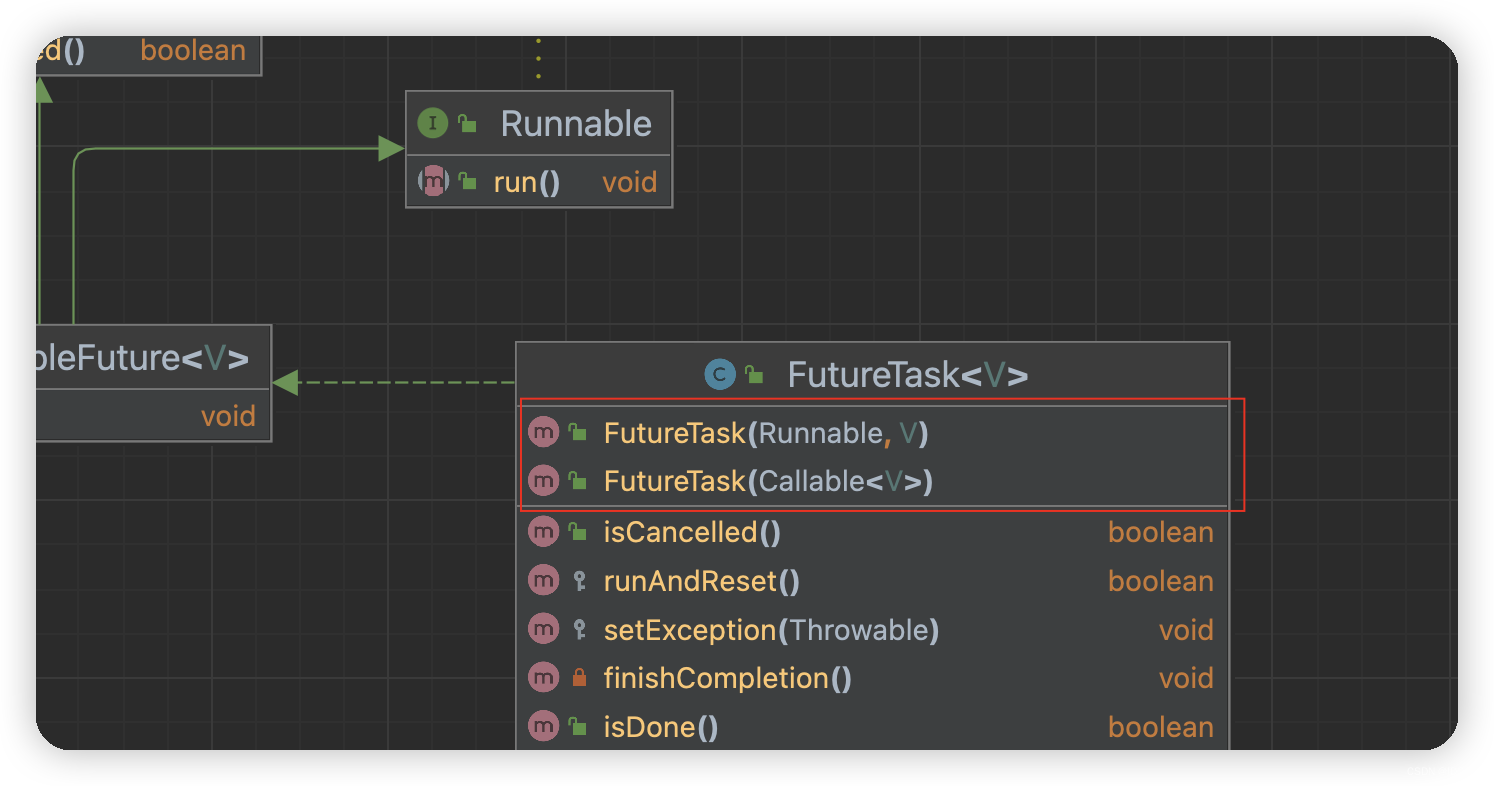The height and width of the screenshot is (786, 1494).
Task: Select the partially visible ...bleFuture<V> node title
Action: pyautogui.click(x=143, y=358)
